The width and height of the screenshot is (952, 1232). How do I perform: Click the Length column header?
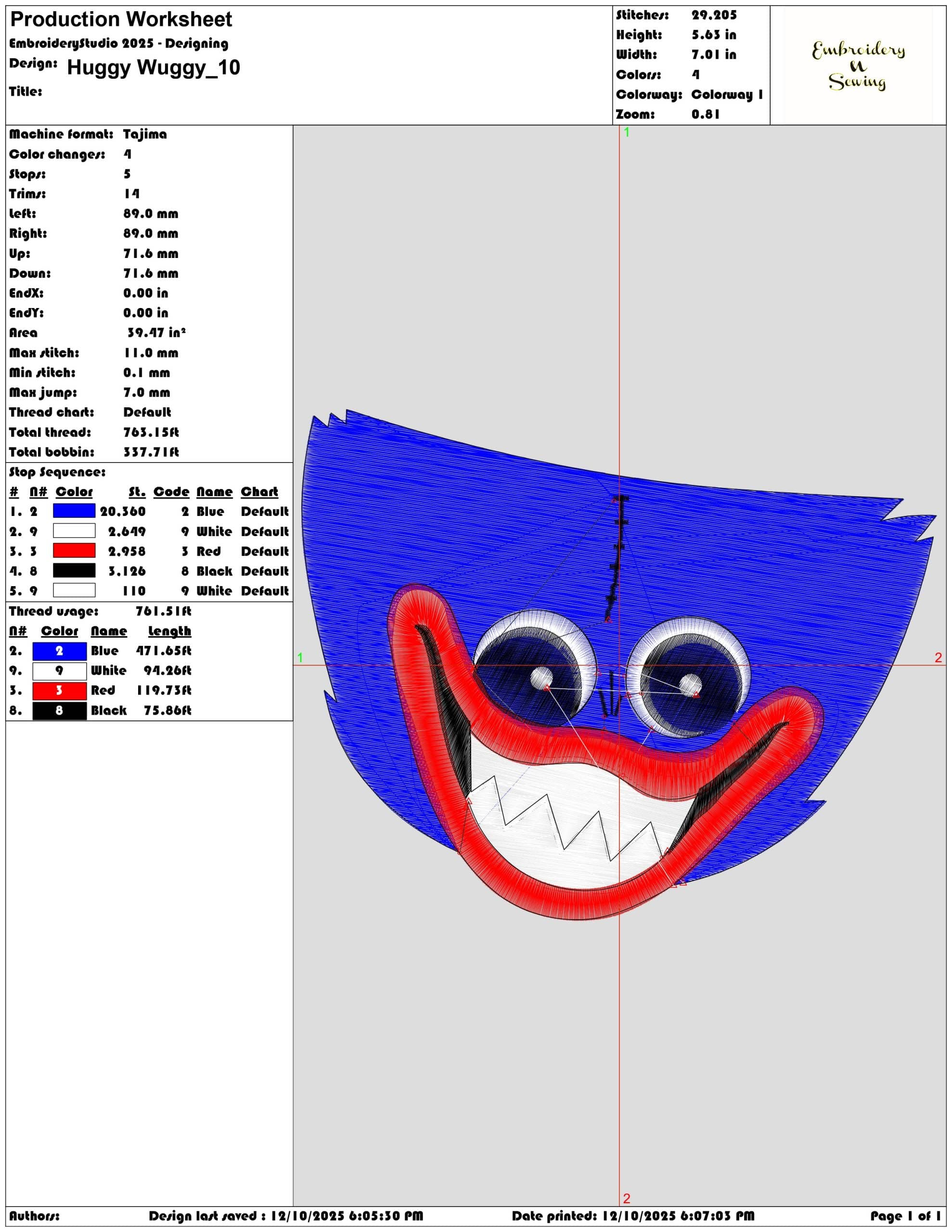click(x=169, y=631)
